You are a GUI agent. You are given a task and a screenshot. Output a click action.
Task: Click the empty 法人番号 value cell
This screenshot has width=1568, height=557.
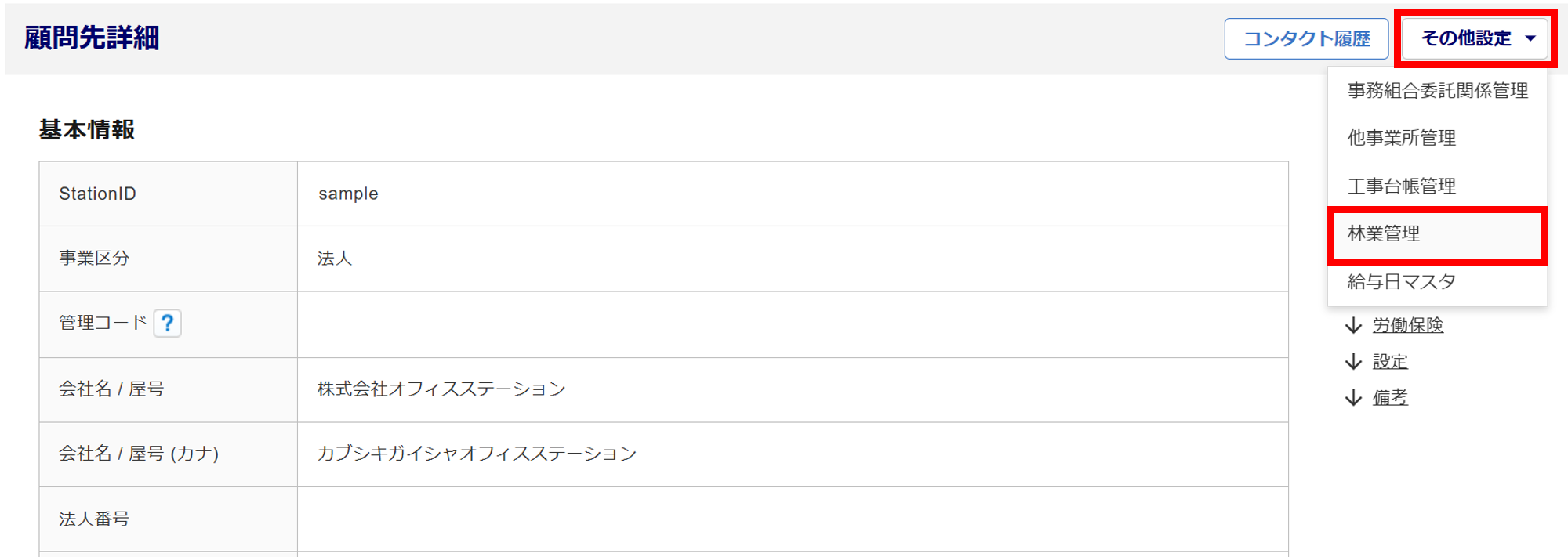792,519
